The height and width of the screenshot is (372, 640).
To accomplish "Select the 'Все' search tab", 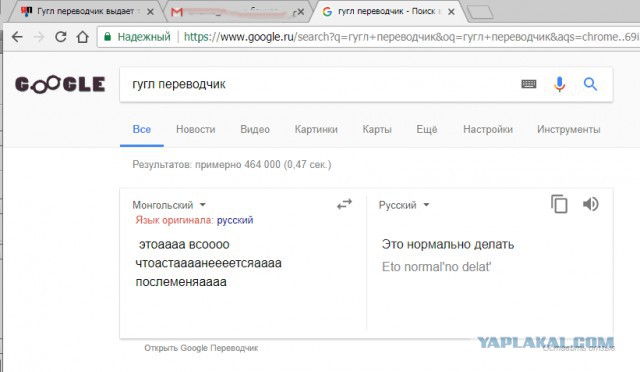I will (x=142, y=129).
